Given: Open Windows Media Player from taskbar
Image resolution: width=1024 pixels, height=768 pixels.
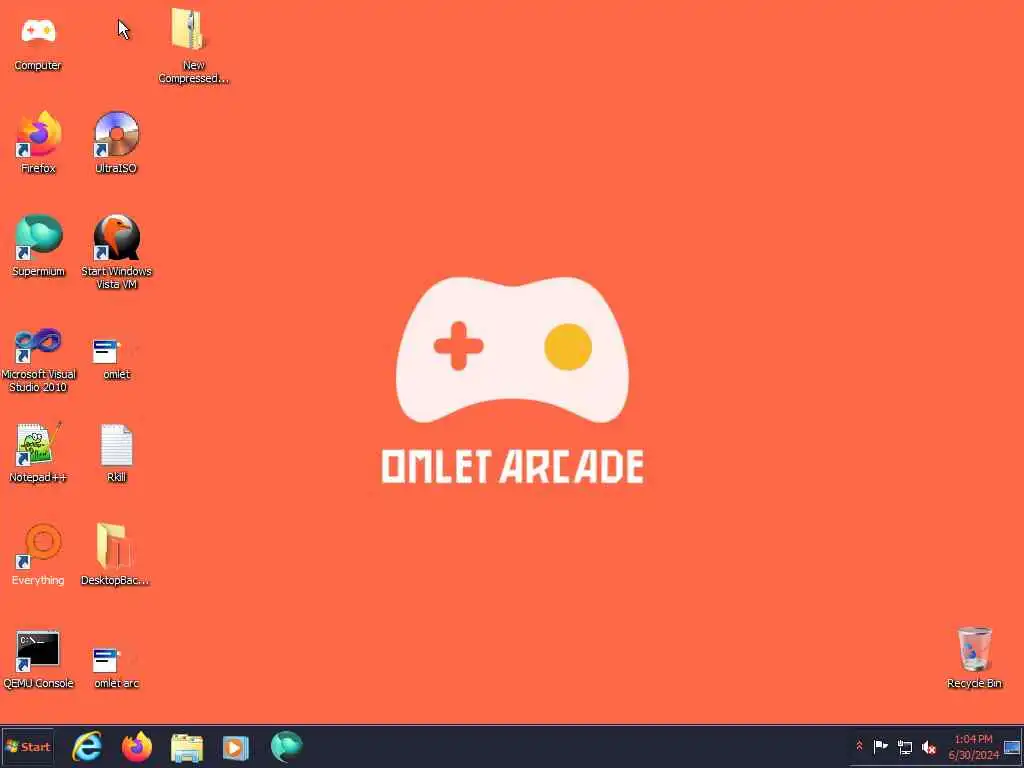Looking at the screenshot, I should click(x=236, y=747).
